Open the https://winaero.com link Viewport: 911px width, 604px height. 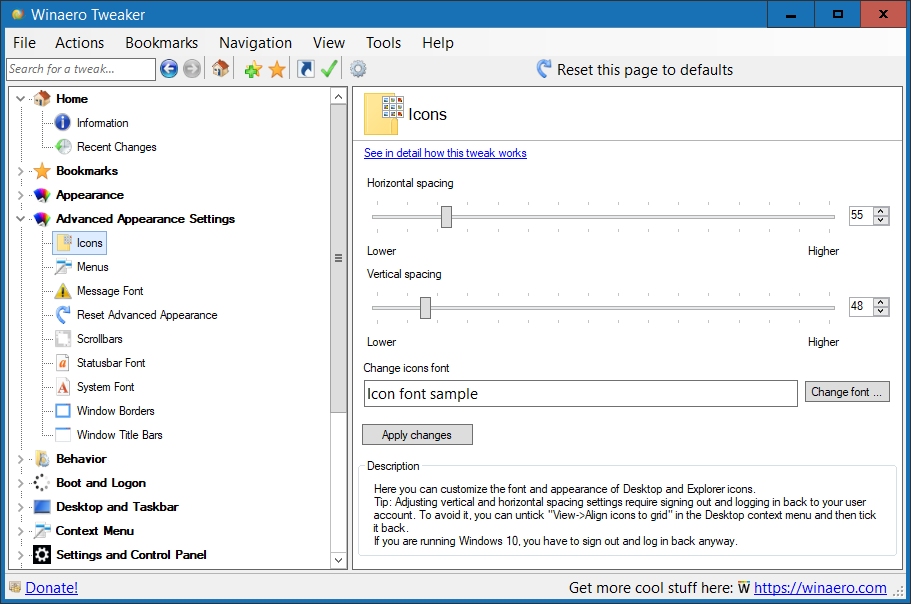click(820, 588)
